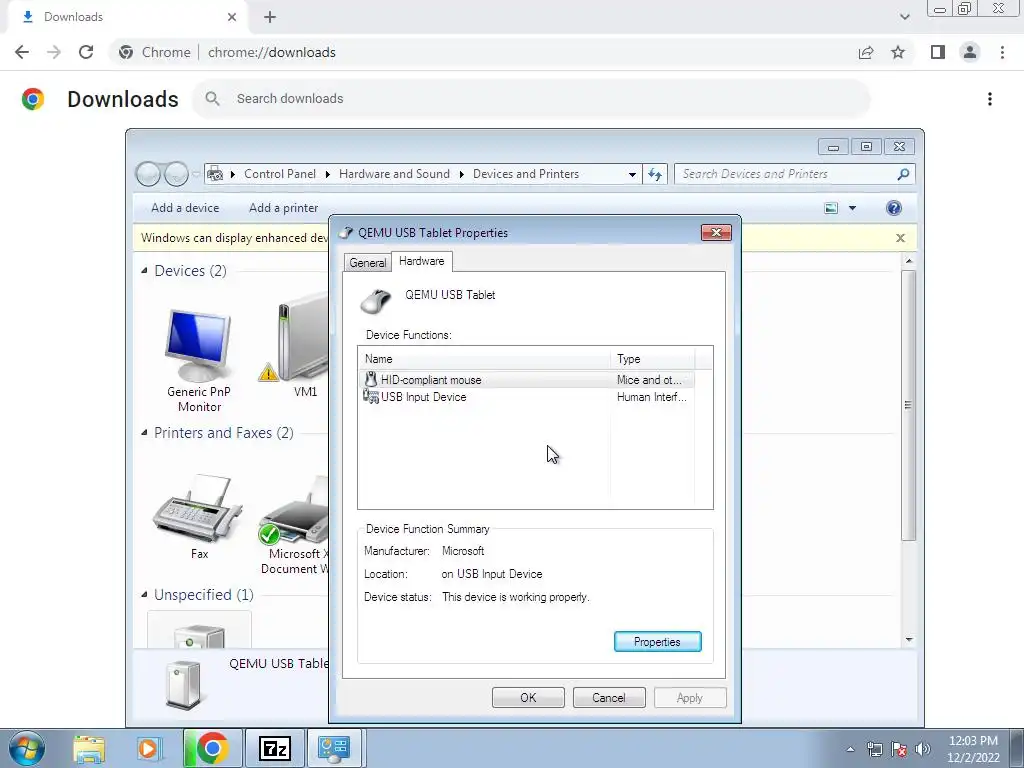Sort device functions by Name column
1024x768 pixels.
pyautogui.click(x=484, y=359)
